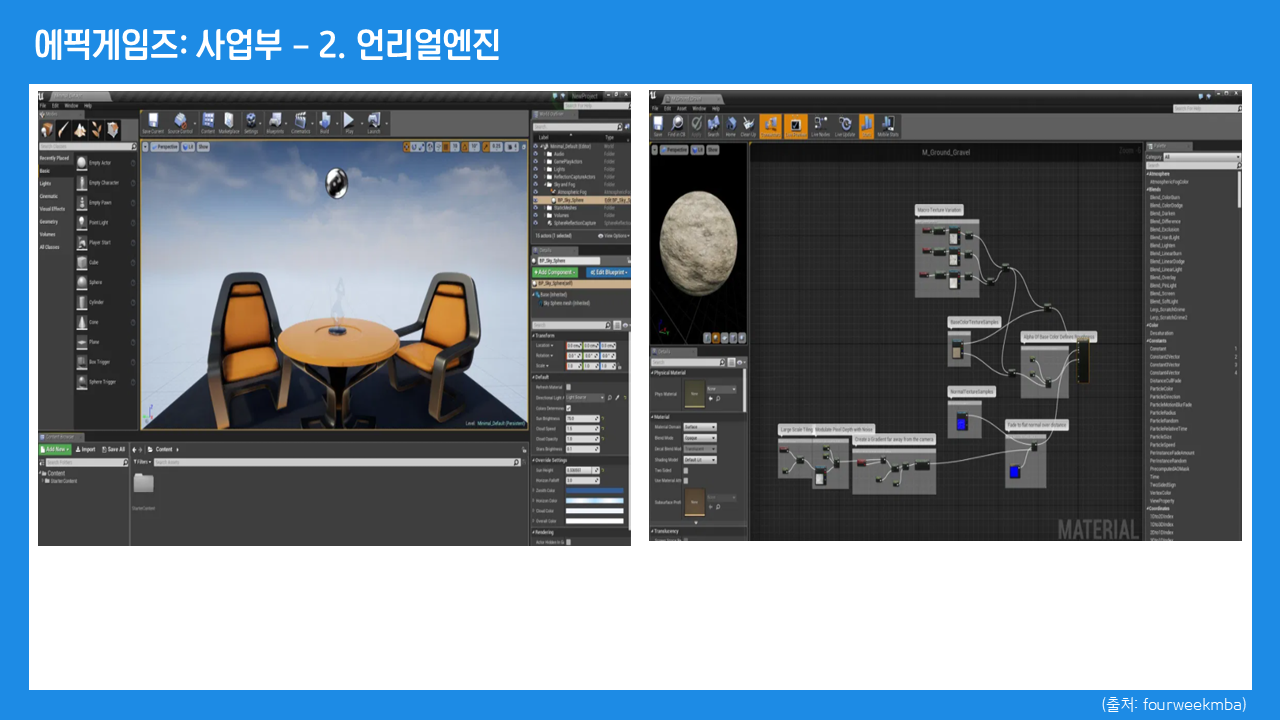The image size is (1280, 720).
Task: Toggle the Connectors toolbar button in material editor
Action: (x=771, y=126)
